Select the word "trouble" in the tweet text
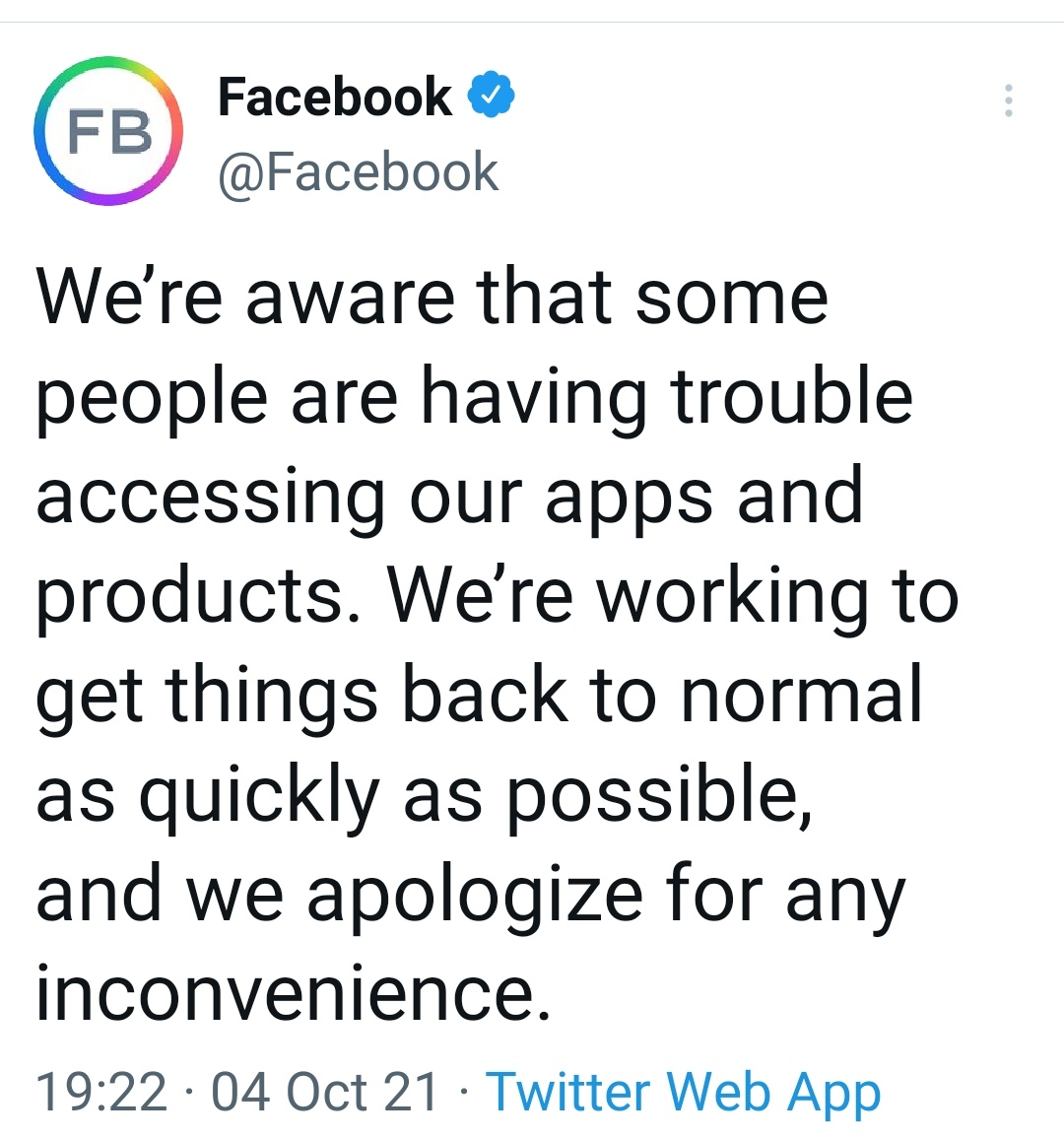 pyautogui.click(x=791, y=396)
